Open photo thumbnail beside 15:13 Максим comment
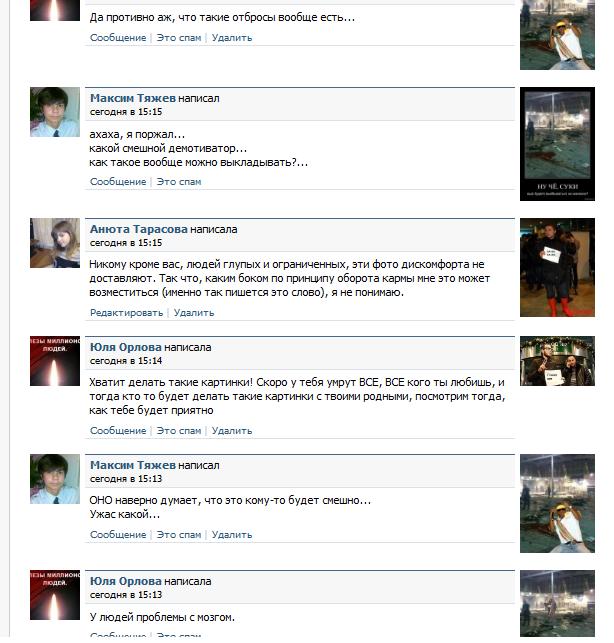The image size is (614, 643). pos(557,504)
